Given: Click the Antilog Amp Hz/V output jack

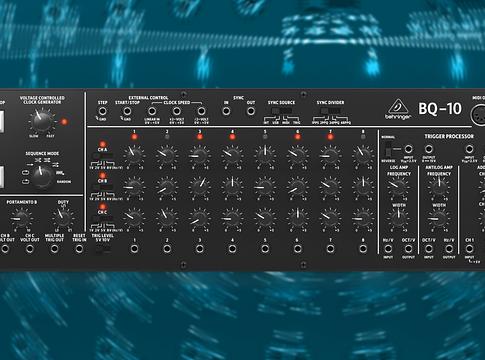Looking at the screenshot, I should point(449,249).
